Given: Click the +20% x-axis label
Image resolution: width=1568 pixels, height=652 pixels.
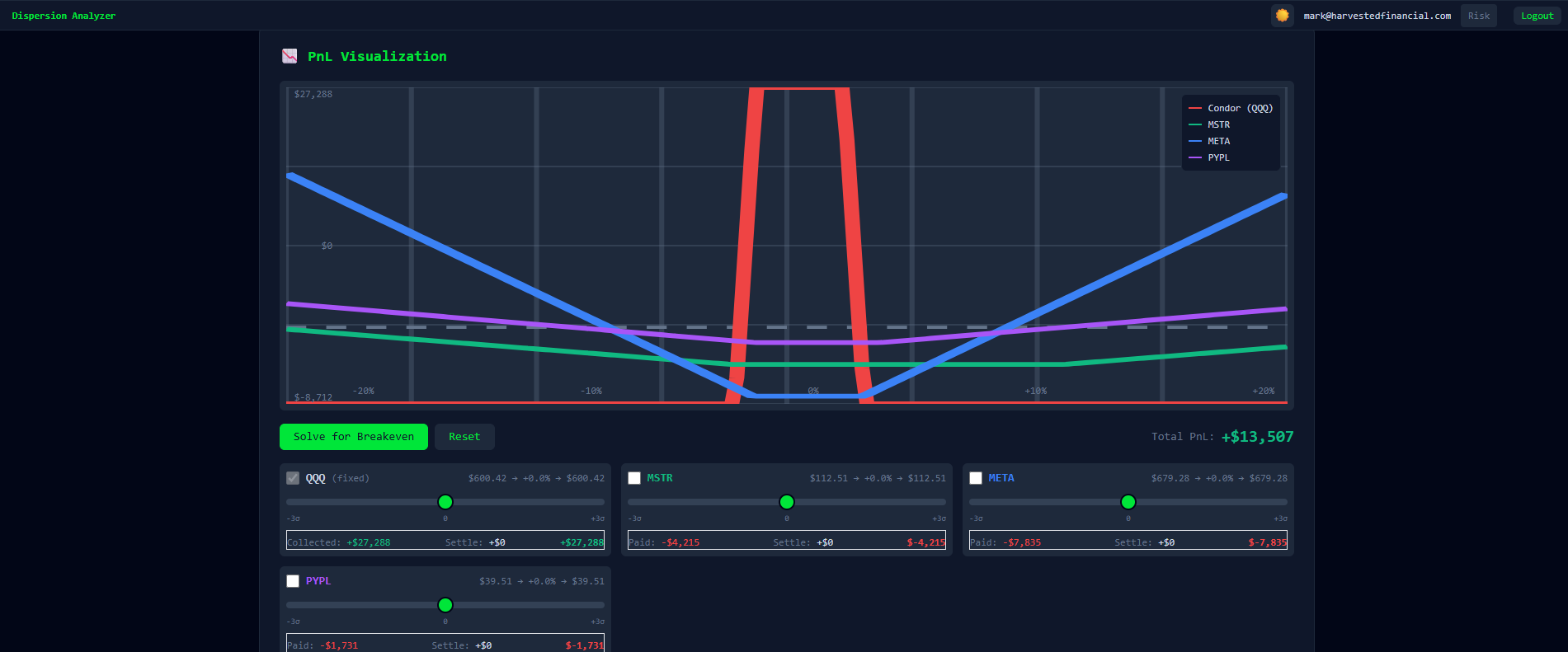Looking at the screenshot, I should tap(1264, 391).
